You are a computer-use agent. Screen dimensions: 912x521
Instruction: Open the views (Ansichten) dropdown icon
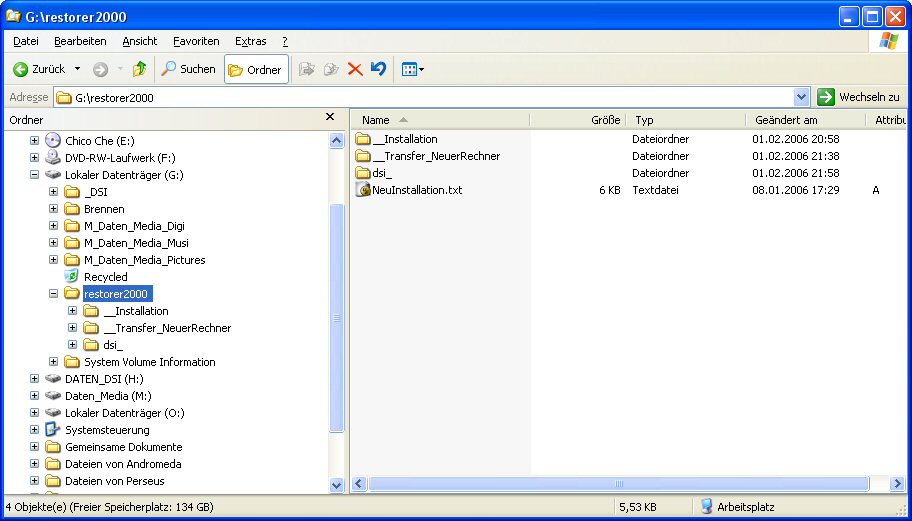tap(413, 70)
